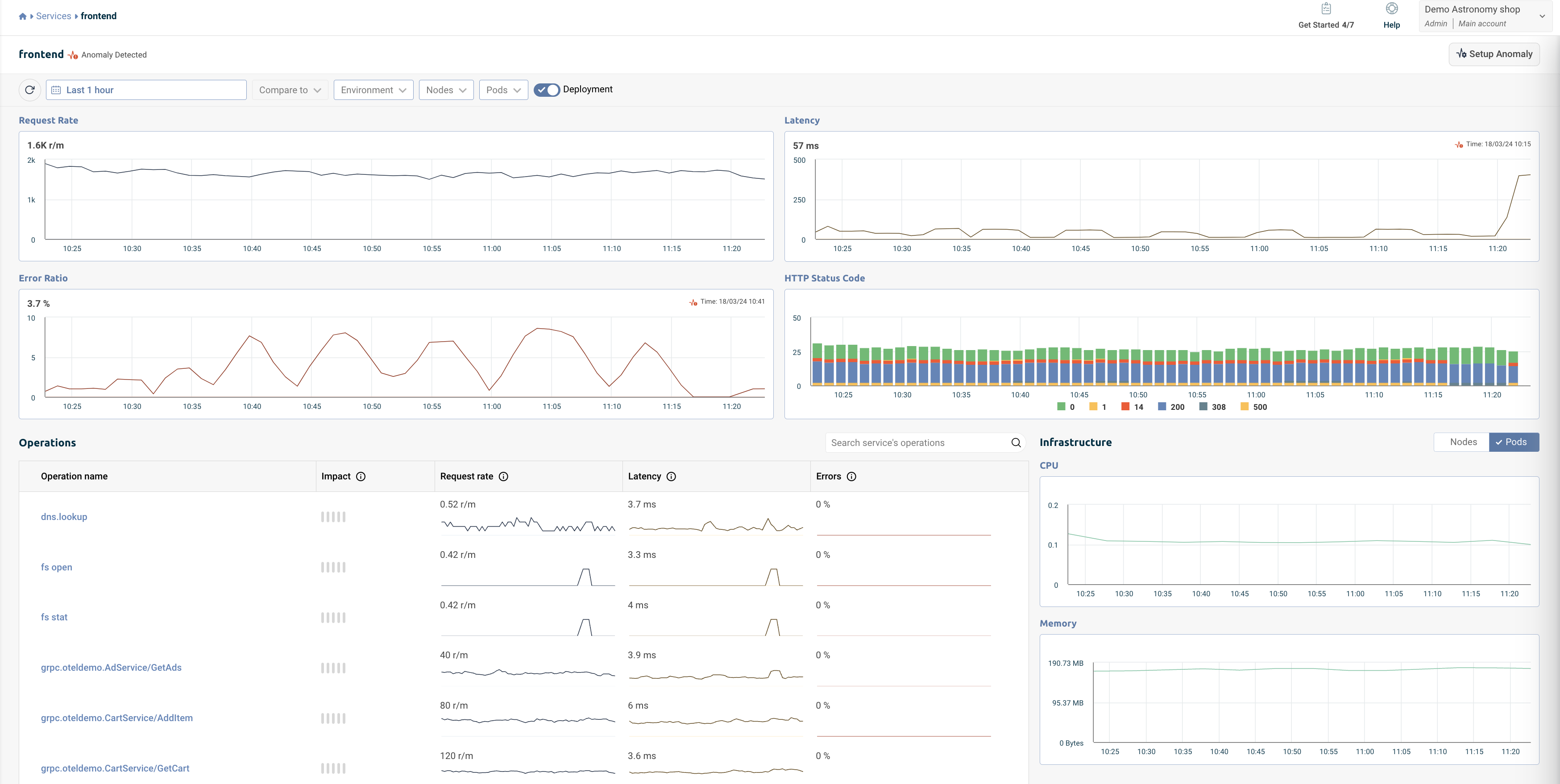Click the Get Started 4/7 label
This screenshot has width=1560, height=784.
pos(1326,25)
